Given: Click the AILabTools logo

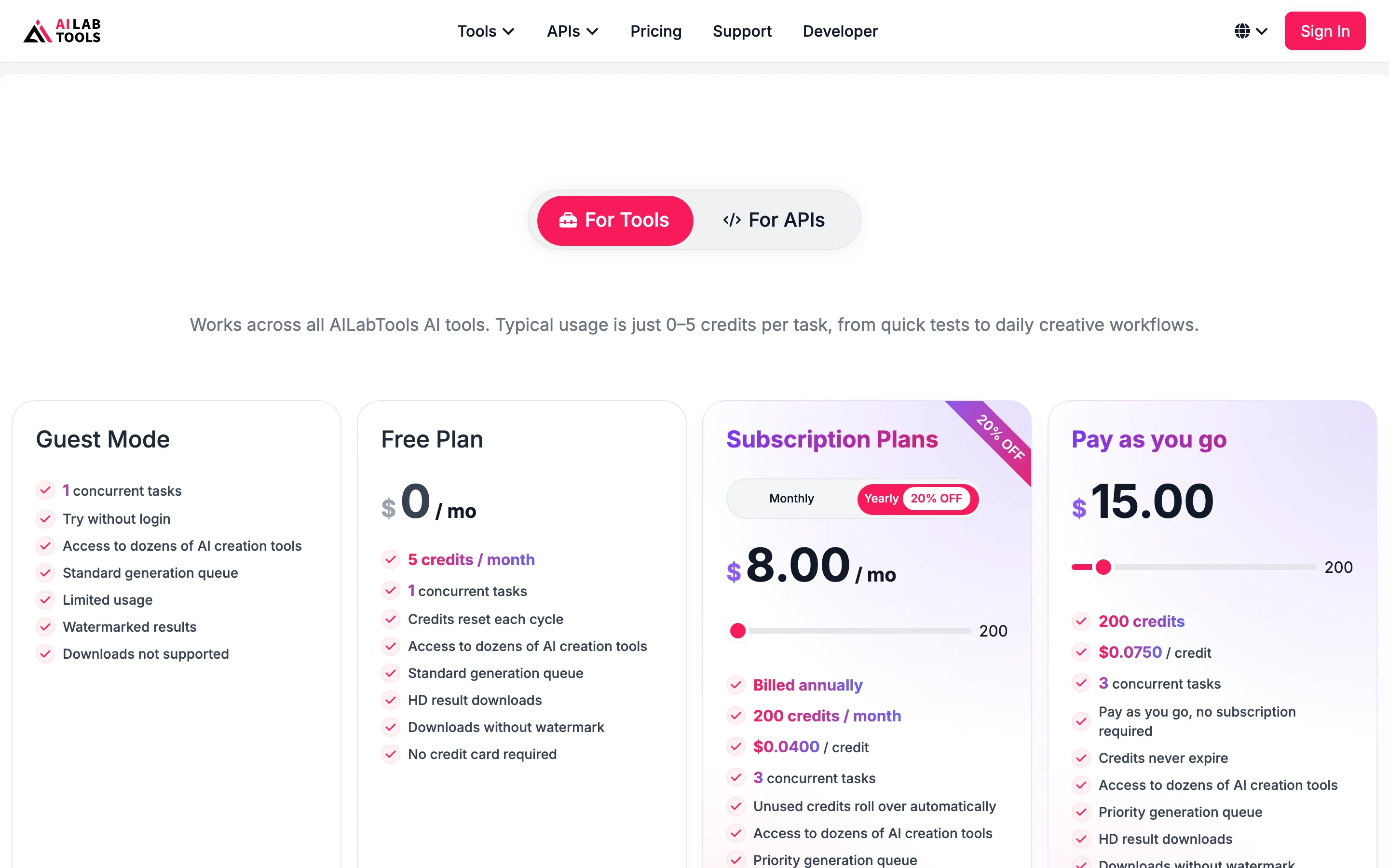Looking at the screenshot, I should coord(62,31).
